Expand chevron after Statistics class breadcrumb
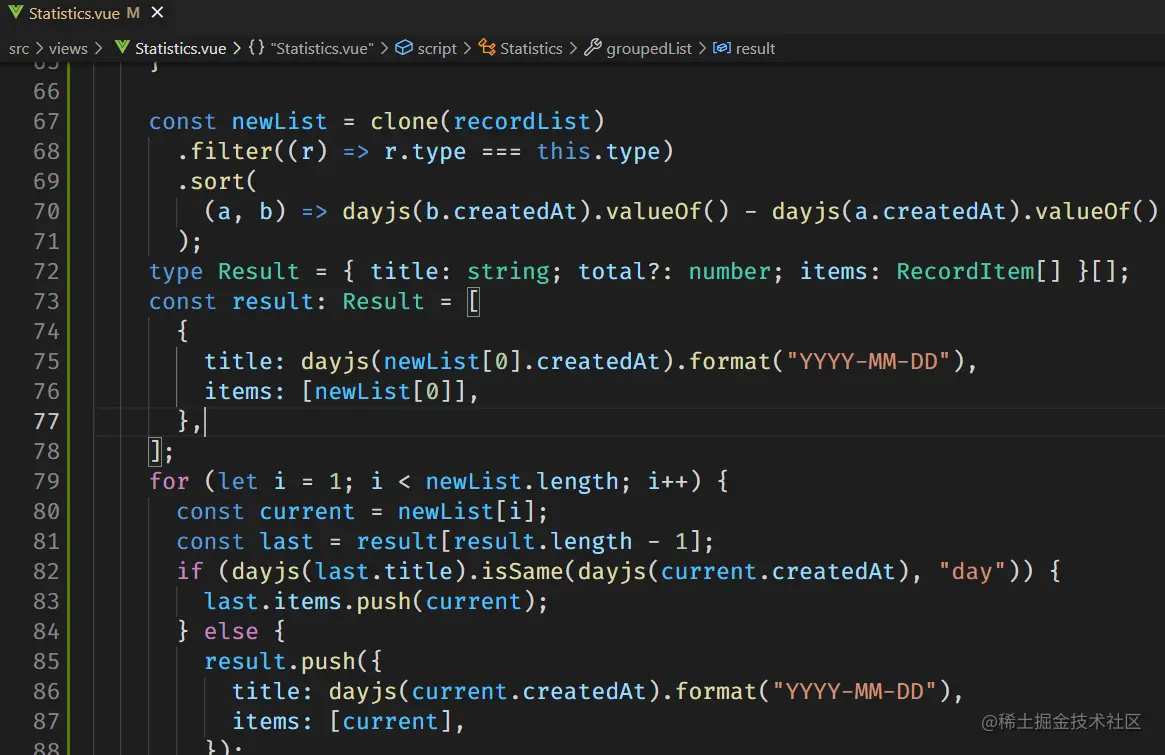Viewport: 1165px width, 755px height. point(573,48)
